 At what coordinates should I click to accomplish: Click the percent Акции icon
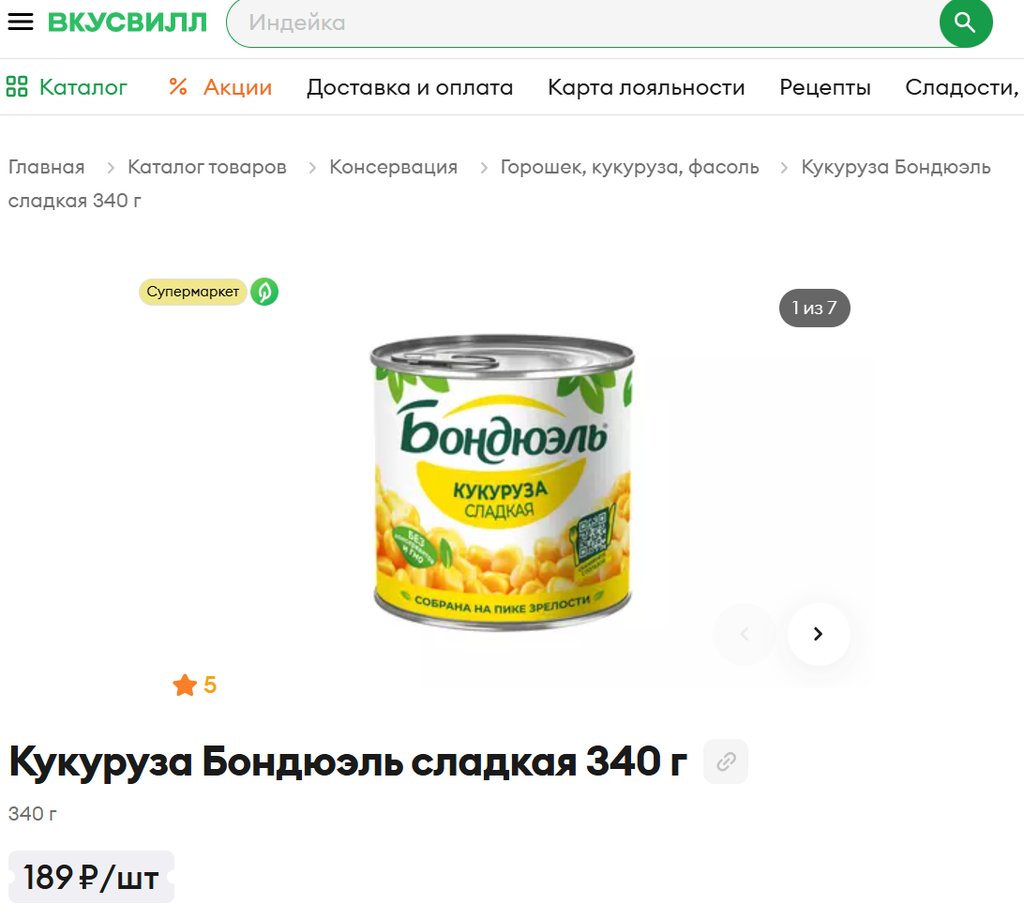(x=178, y=86)
